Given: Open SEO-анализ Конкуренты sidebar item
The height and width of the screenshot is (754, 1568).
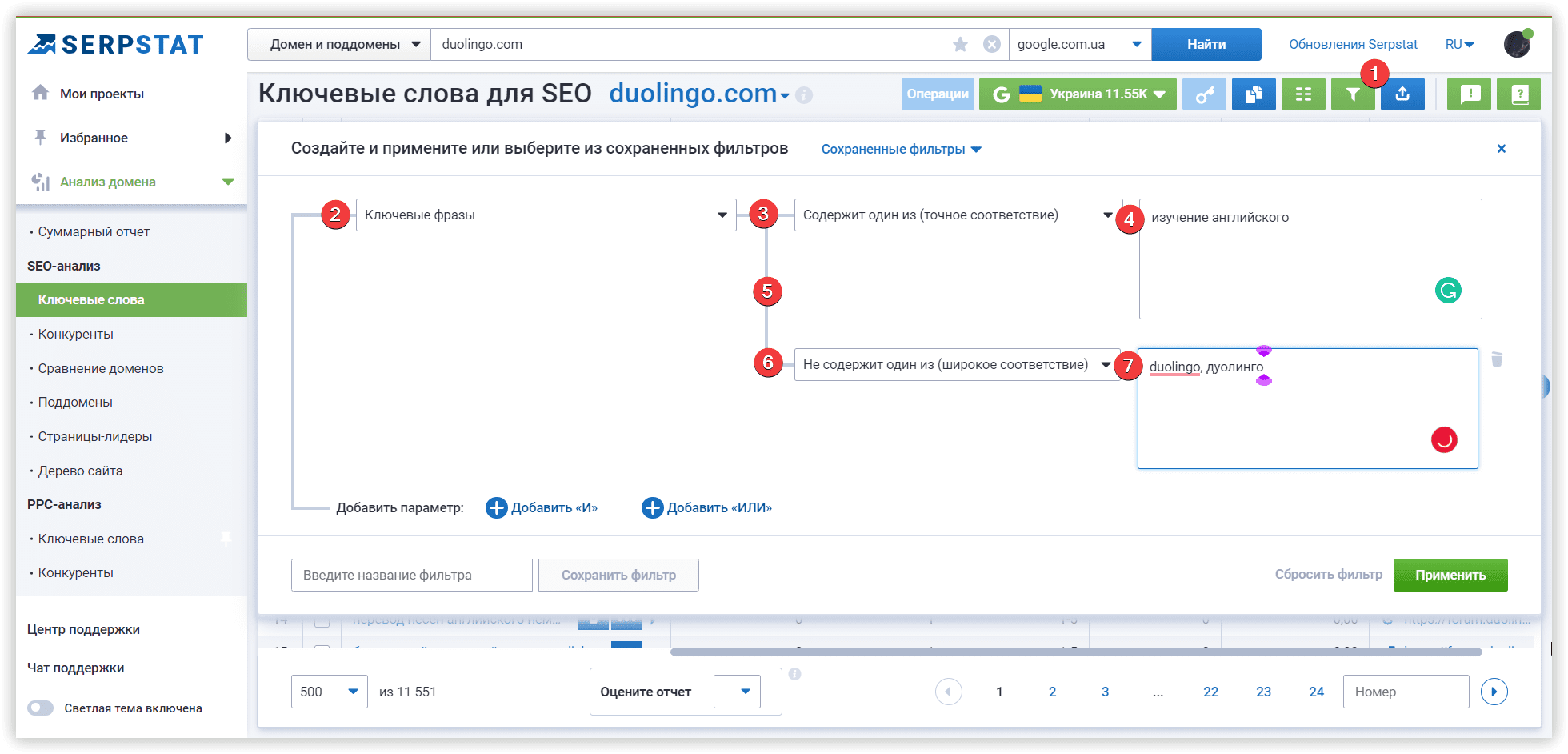Looking at the screenshot, I should 75,334.
